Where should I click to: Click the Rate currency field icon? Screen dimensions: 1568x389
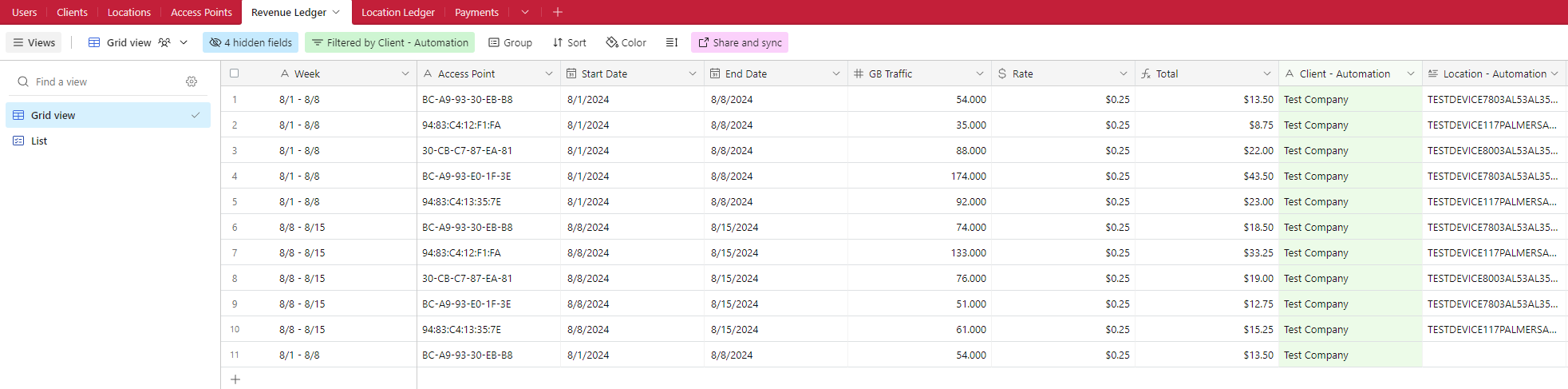(1002, 73)
